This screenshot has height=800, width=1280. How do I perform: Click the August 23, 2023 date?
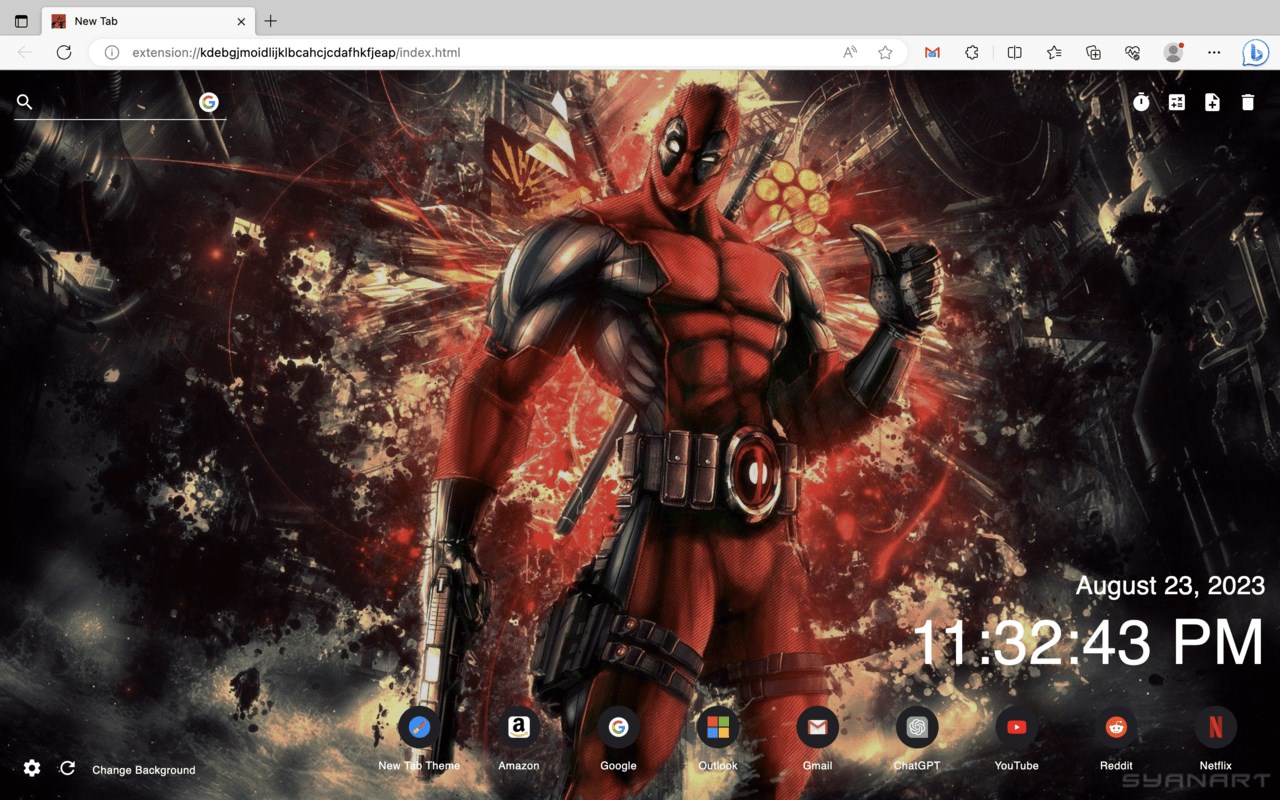(x=1170, y=586)
